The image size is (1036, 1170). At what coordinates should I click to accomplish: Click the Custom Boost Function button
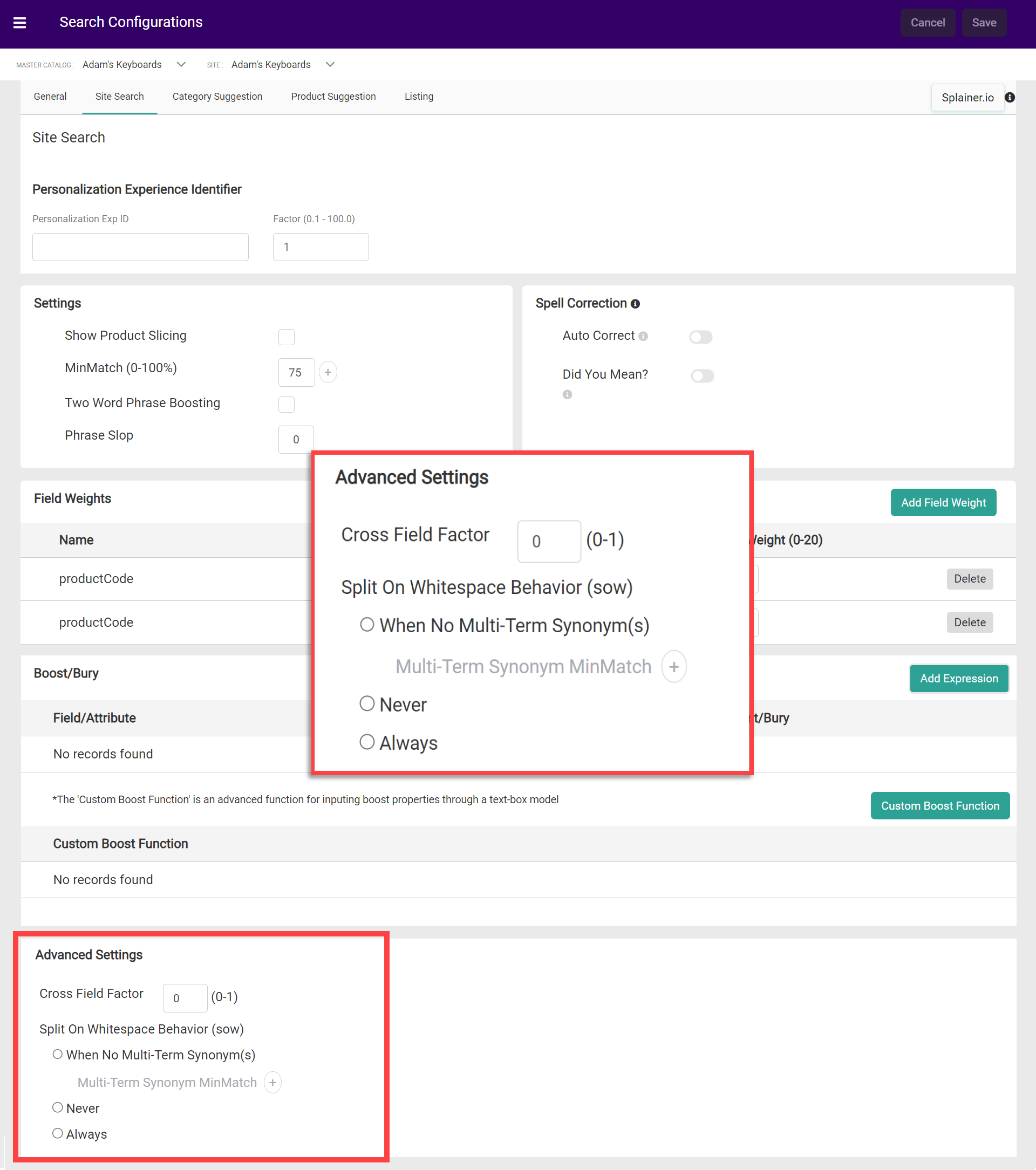pyautogui.click(x=939, y=805)
